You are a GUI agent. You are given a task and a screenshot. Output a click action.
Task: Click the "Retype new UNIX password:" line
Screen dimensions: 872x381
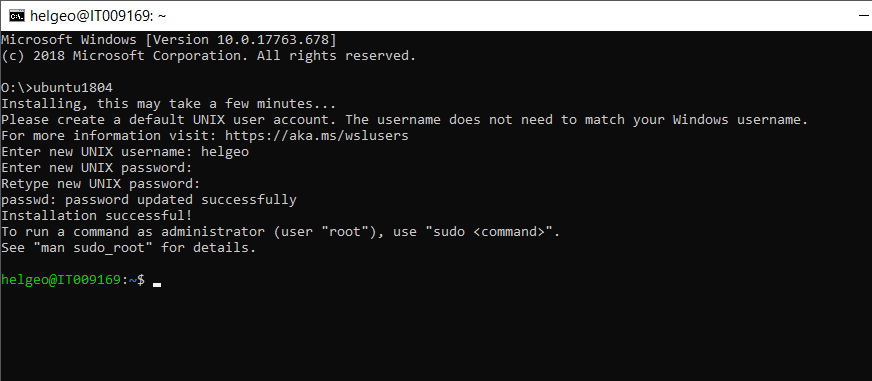[x=101, y=184]
